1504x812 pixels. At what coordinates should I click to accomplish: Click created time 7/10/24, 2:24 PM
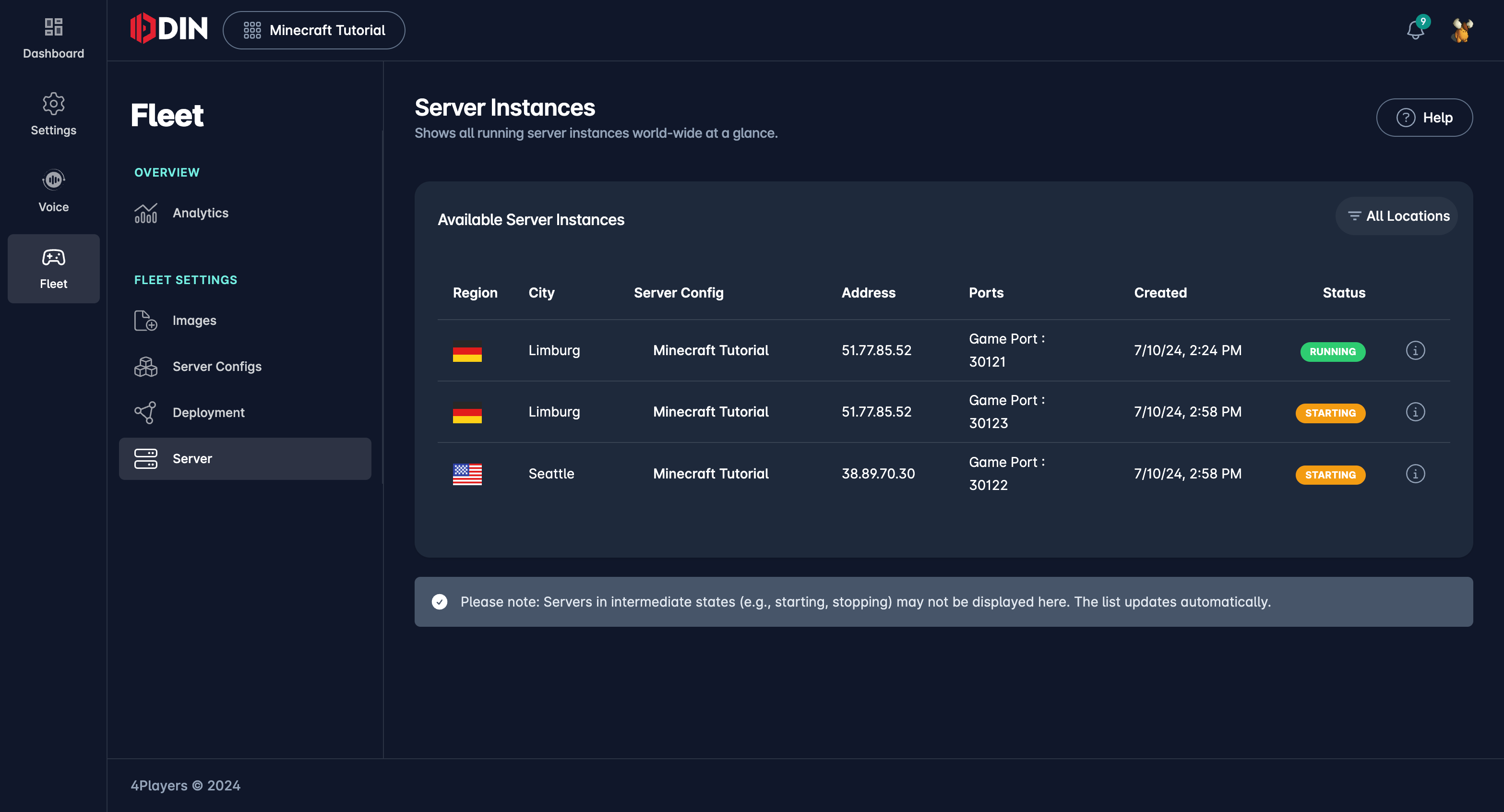tap(1188, 350)
